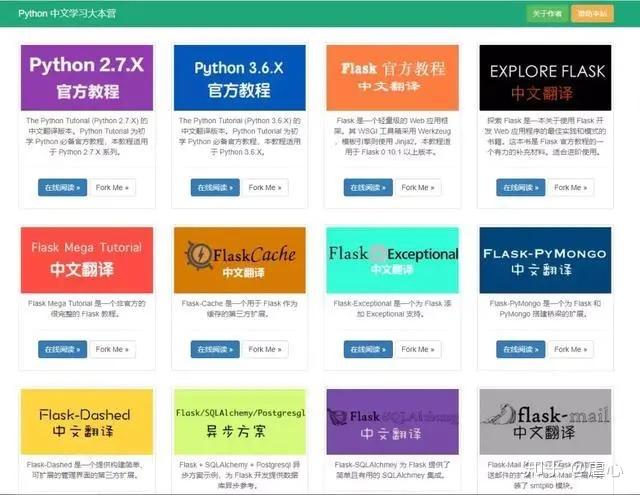Click Fork Me under Flask-Exceptional card
The width and height of the screenshot is (640, 495).
point(418,349)
